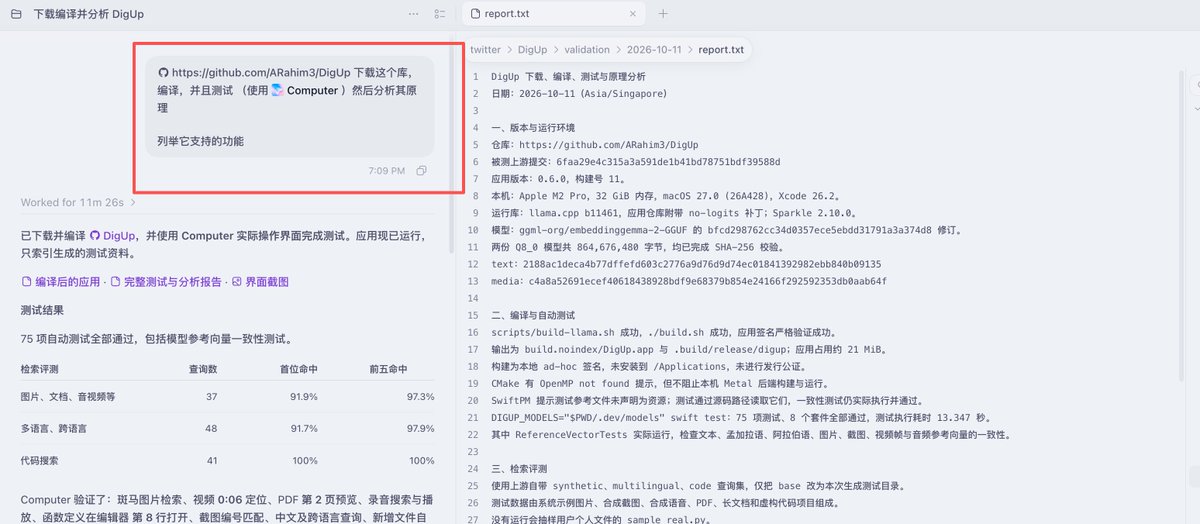Click the folder icon beside the conversation title
Viewport: 1200px width, 524px height.
[14, 14]
